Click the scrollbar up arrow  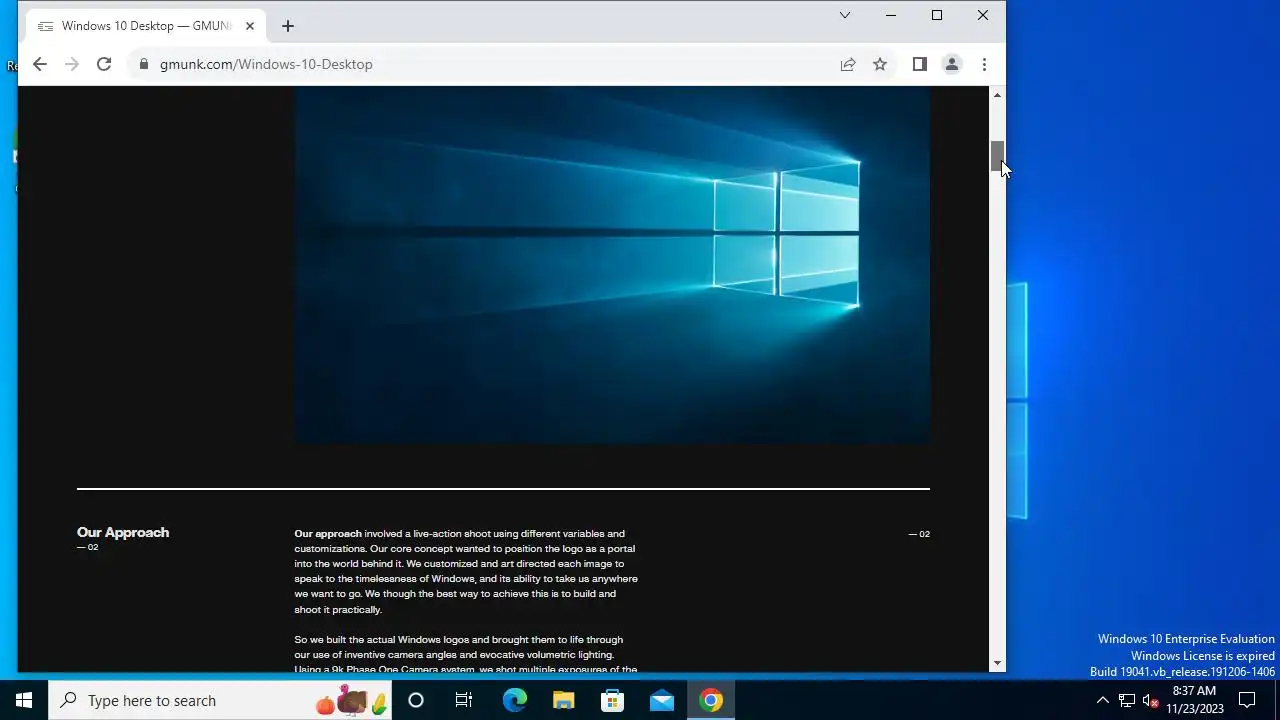coord(997,94)
